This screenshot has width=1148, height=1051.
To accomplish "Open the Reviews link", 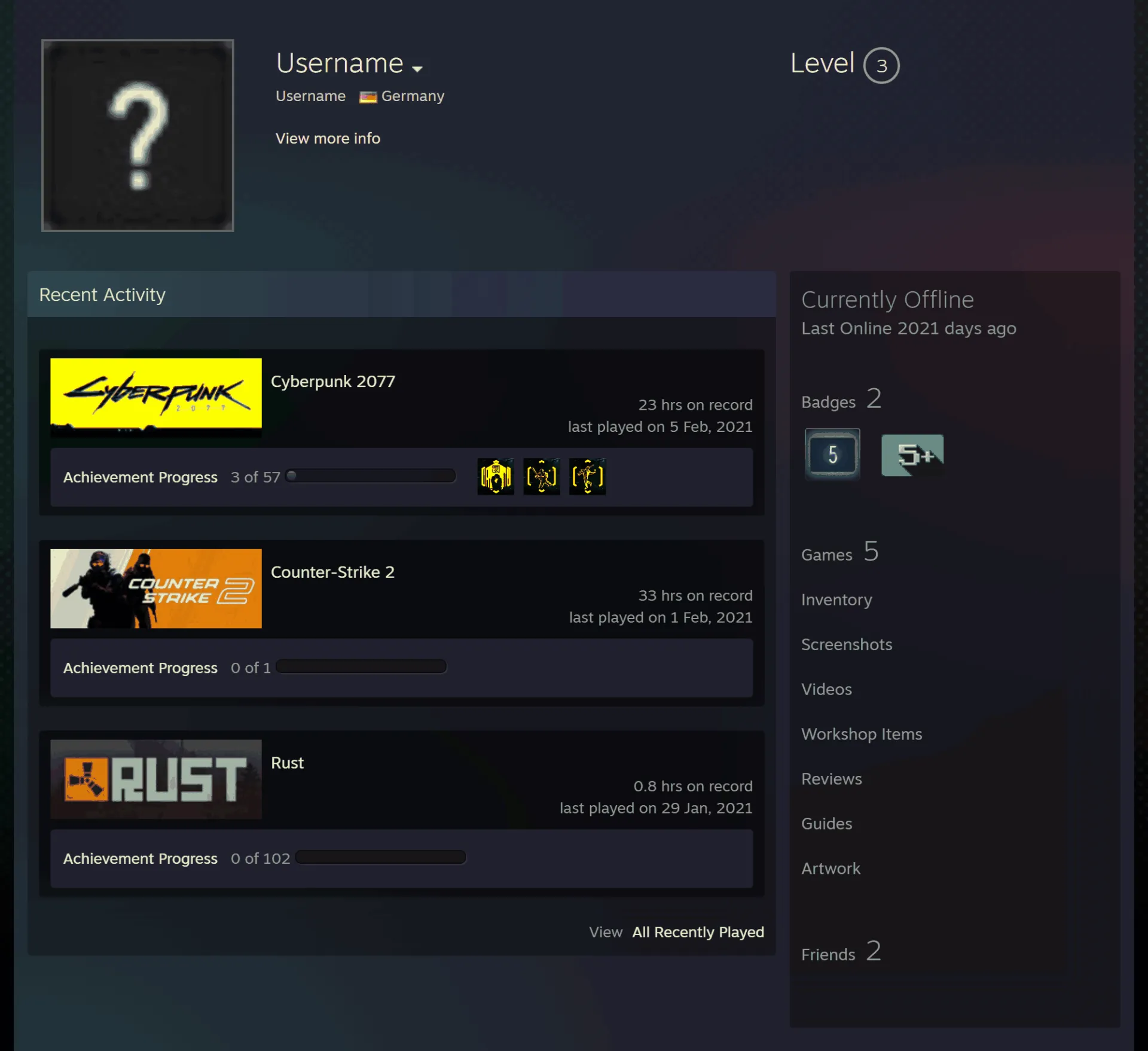I will [x=832, y=779].
